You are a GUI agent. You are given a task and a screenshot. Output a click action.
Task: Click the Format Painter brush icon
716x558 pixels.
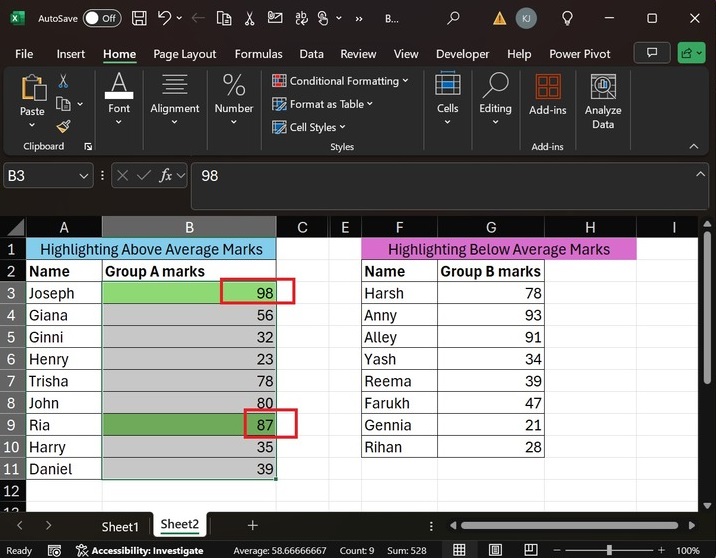pyautogui.click(x=64, y=126)
